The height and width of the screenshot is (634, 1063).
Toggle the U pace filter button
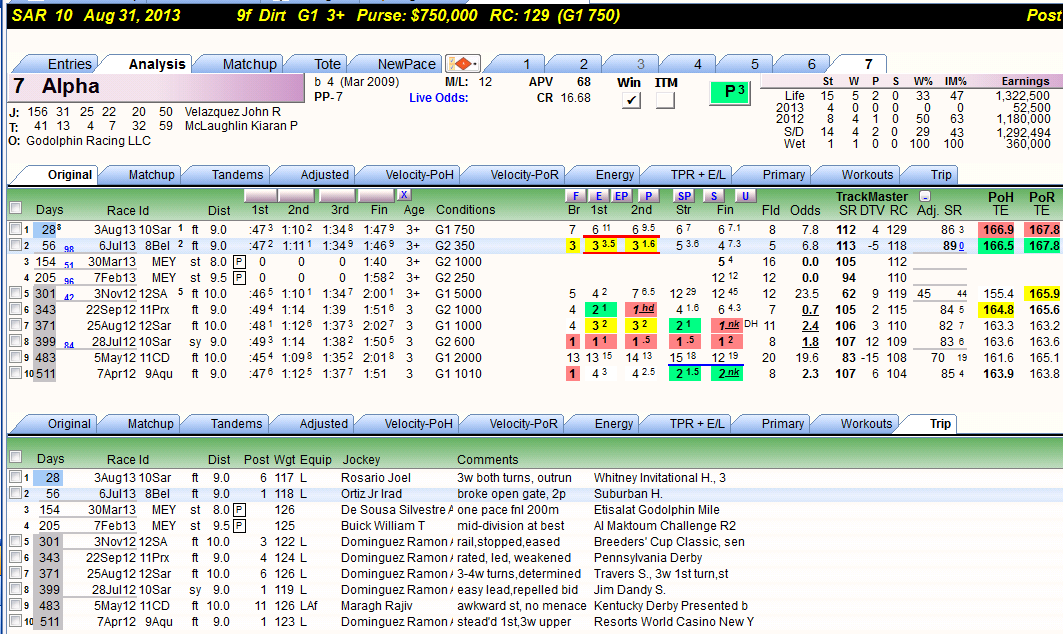point(745,196)
